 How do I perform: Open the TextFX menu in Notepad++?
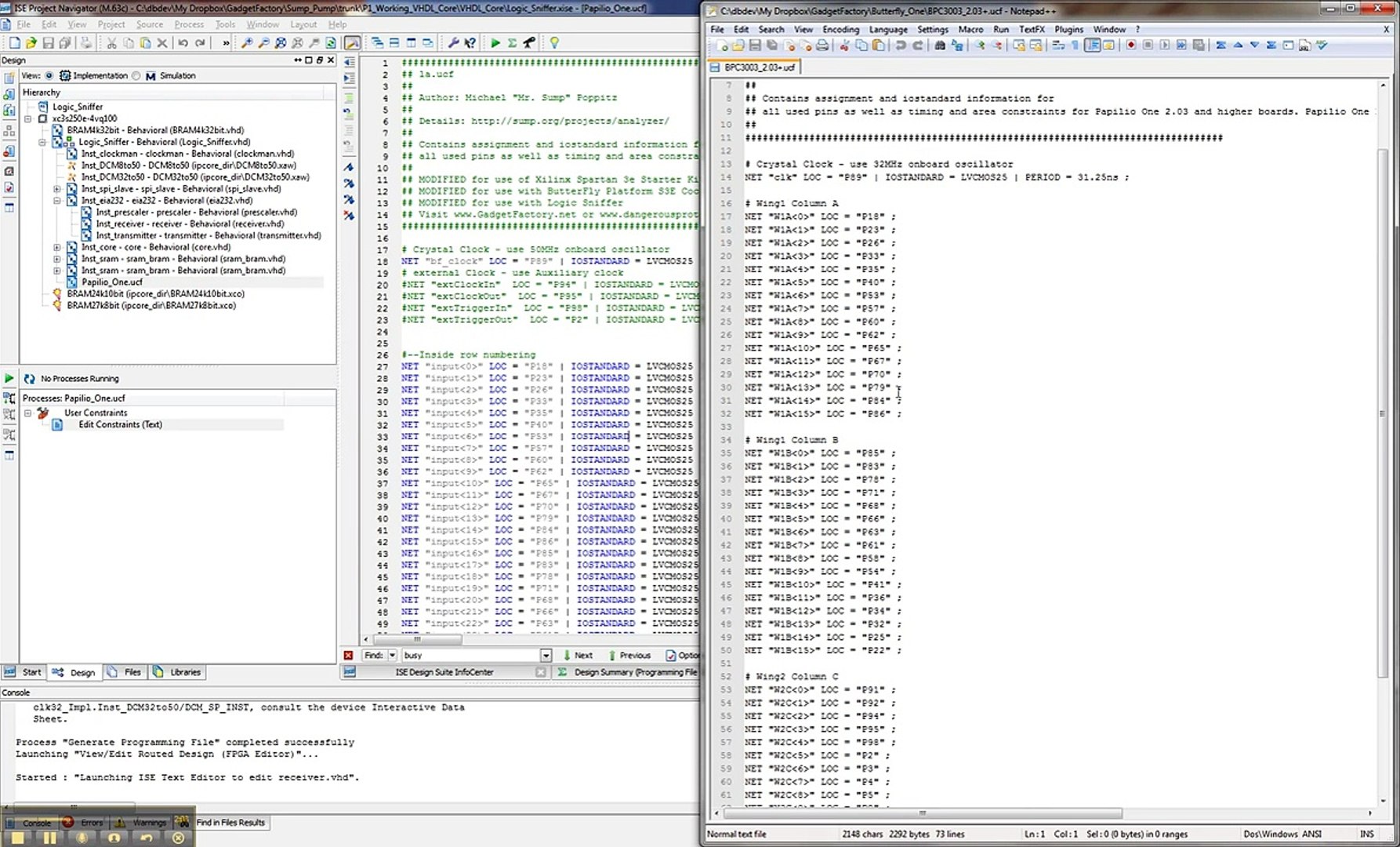click(1032, 29)
